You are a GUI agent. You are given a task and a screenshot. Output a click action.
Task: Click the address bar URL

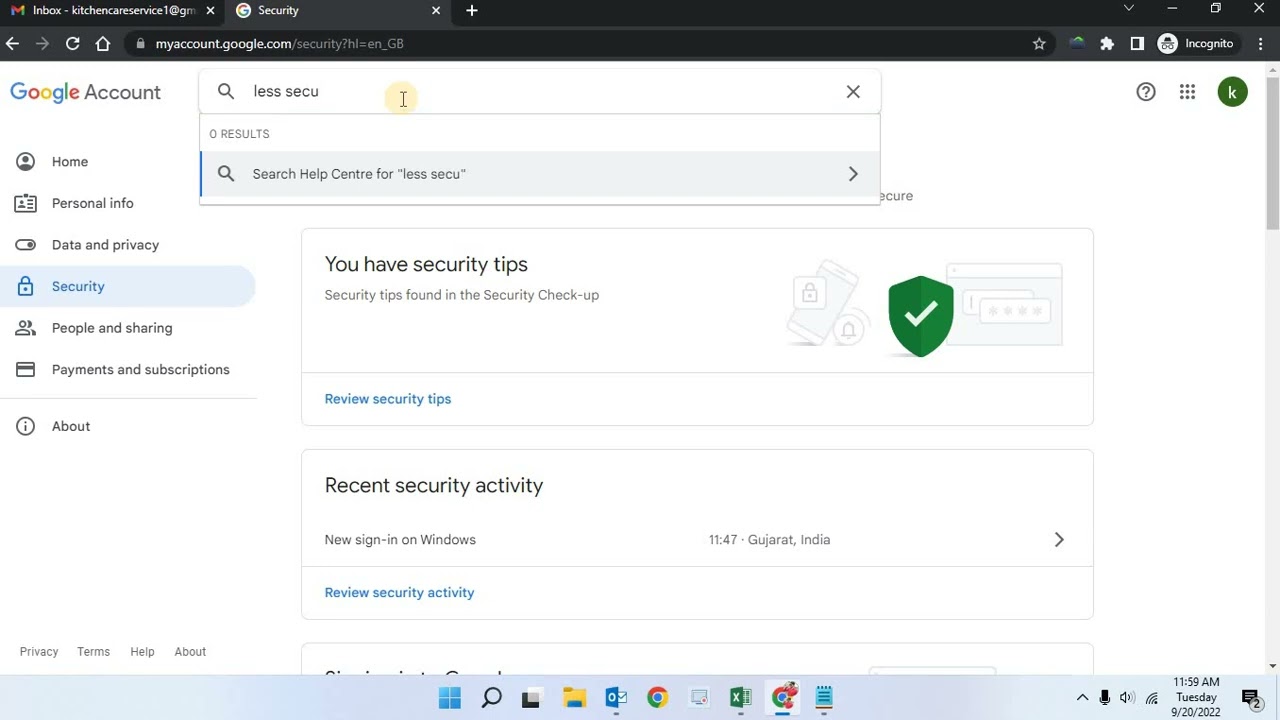(280, 44)
